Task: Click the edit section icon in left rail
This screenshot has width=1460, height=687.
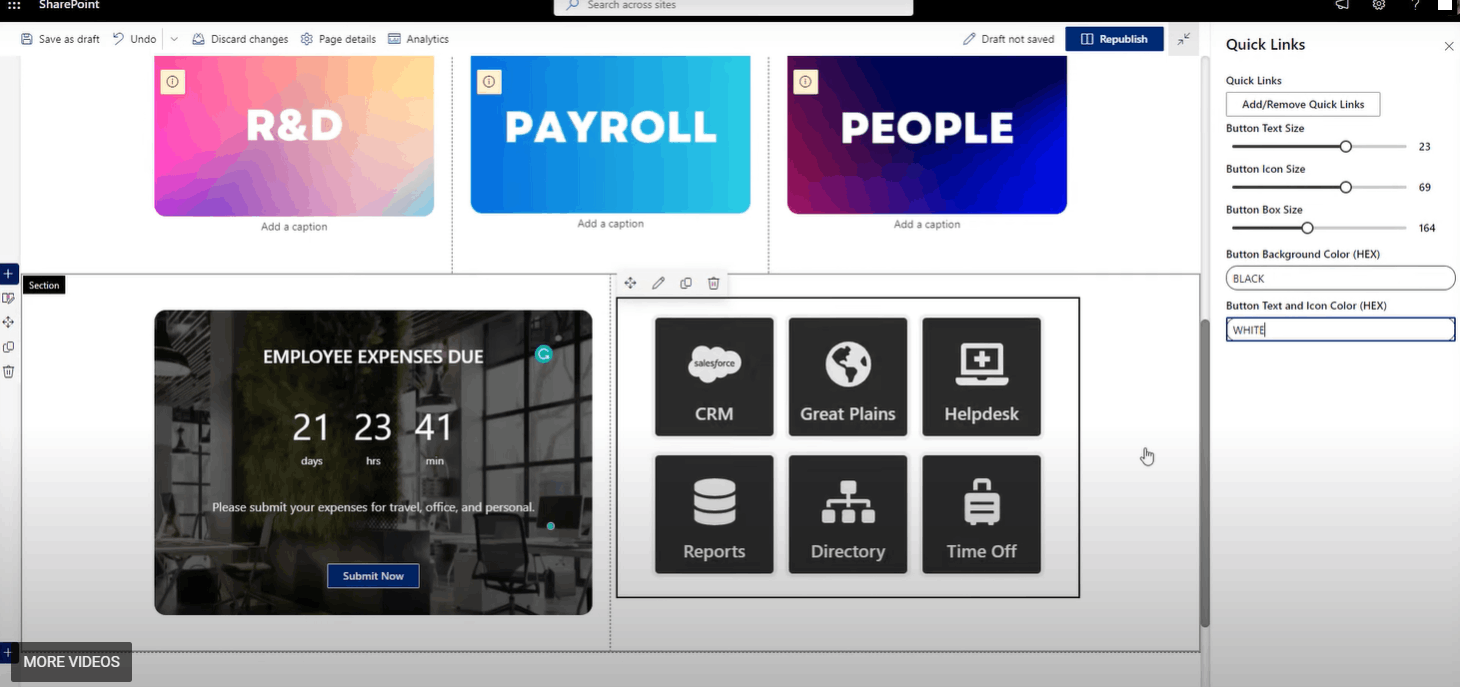Action: (x=8, y=298)
